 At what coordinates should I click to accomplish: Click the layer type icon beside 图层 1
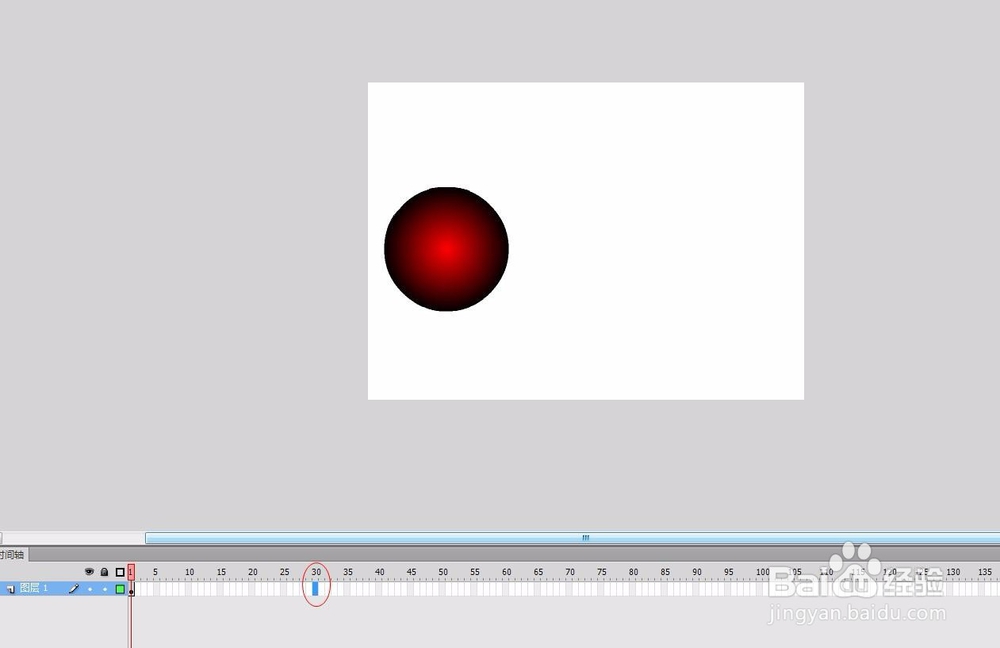tap(10, 589)
